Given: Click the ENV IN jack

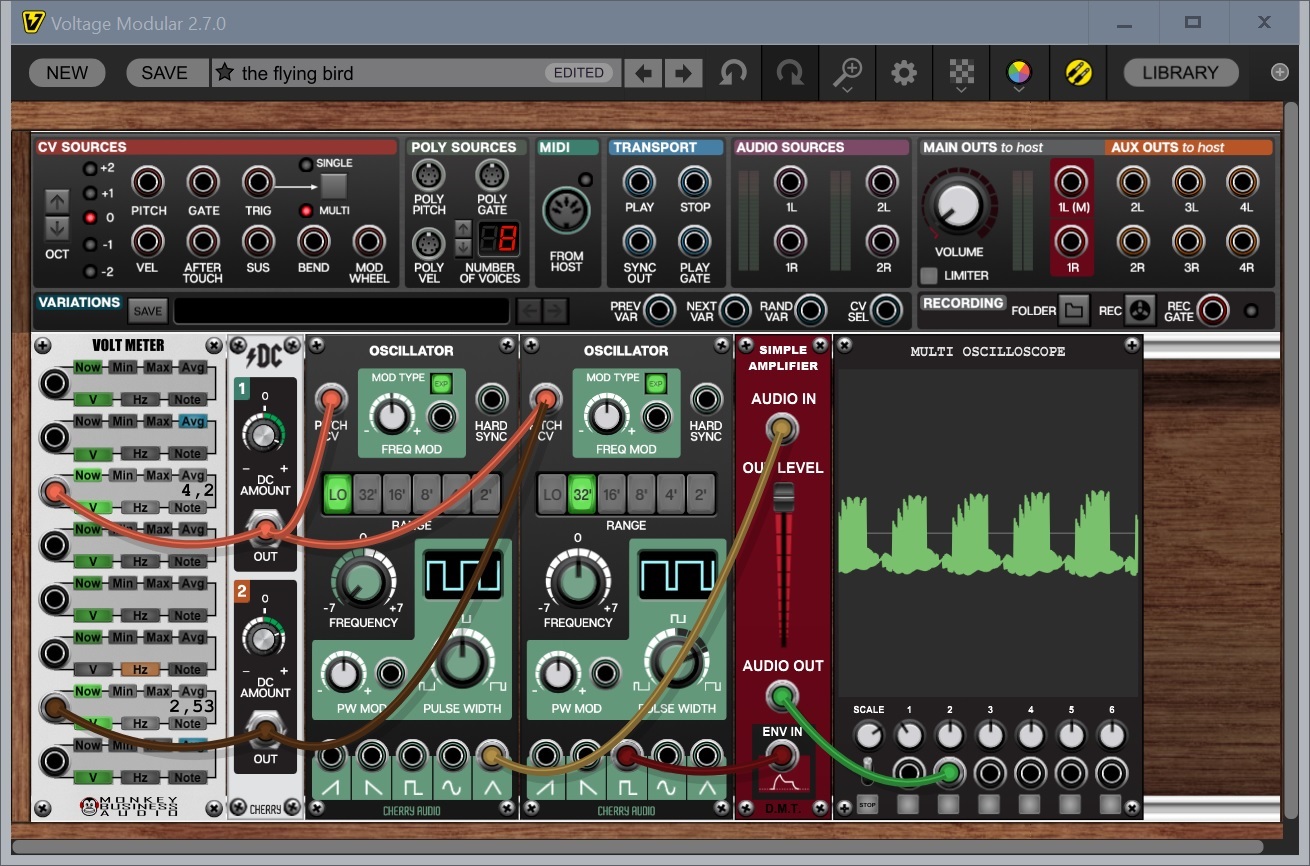Looking at the screenshot, I should click(x=783, y=753).
